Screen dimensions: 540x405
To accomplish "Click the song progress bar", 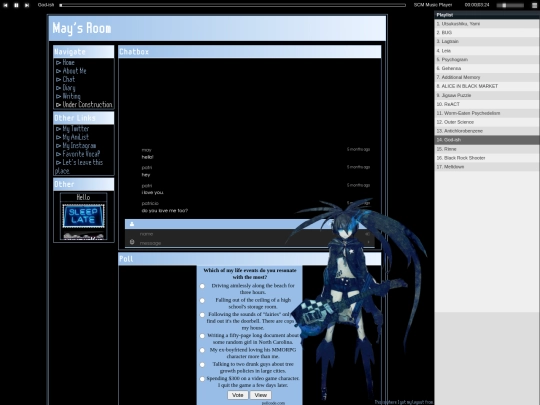I will [x=233, y=5].
